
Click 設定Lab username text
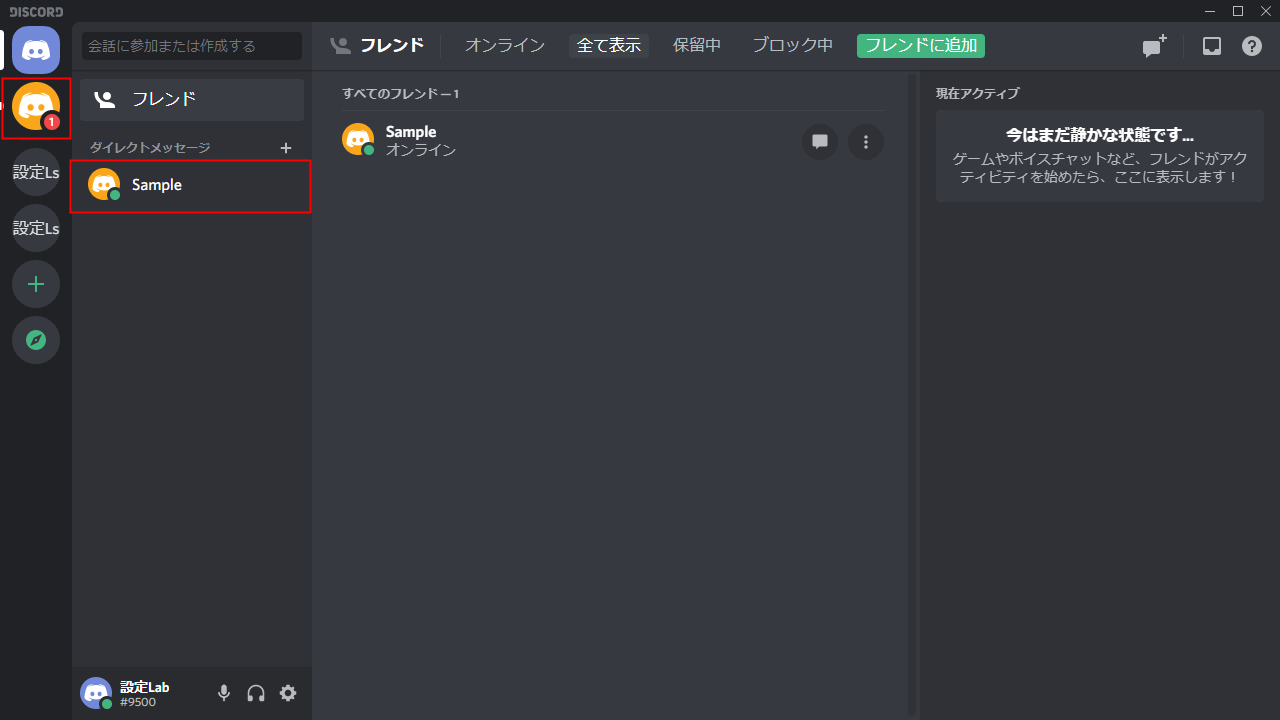(145, 687)
